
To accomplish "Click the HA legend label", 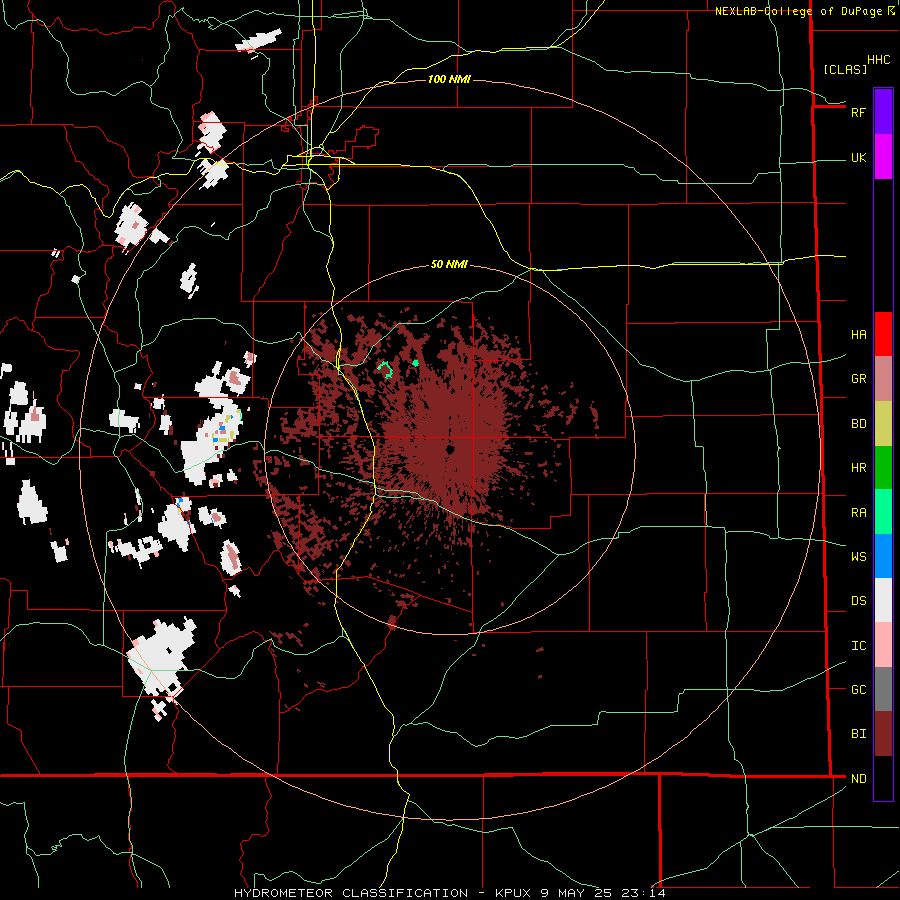I will tap(858, 334).
